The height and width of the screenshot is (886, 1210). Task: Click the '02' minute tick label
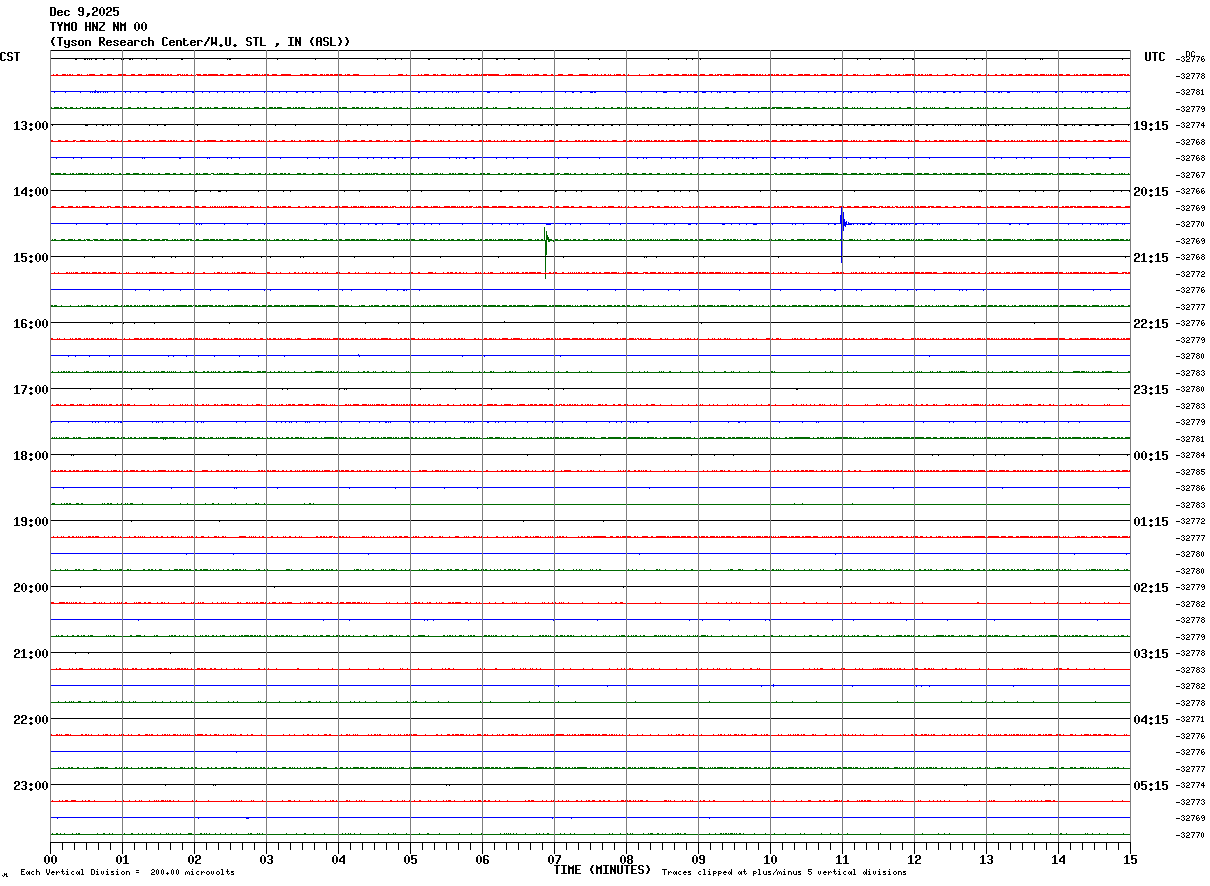[x=194, y=859]
